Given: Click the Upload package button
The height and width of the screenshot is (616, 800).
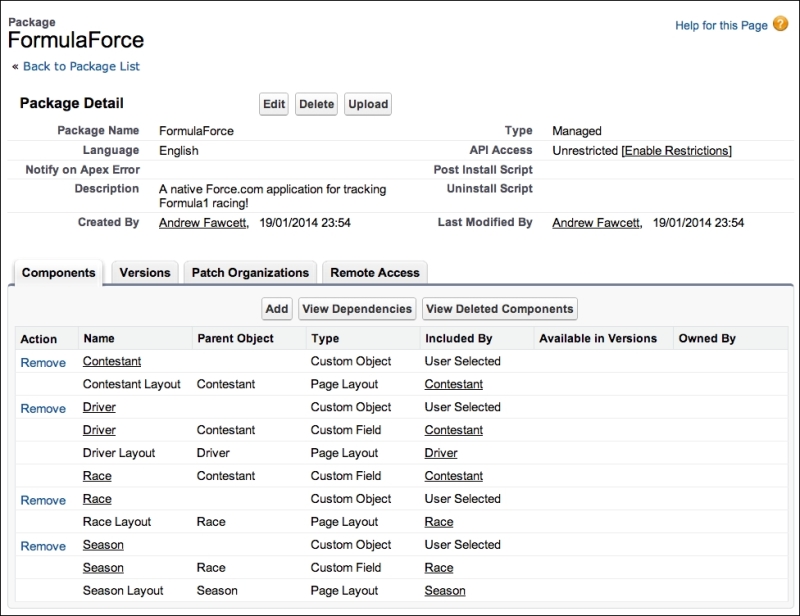Looking at the screenshot, I should coord(368,104).
